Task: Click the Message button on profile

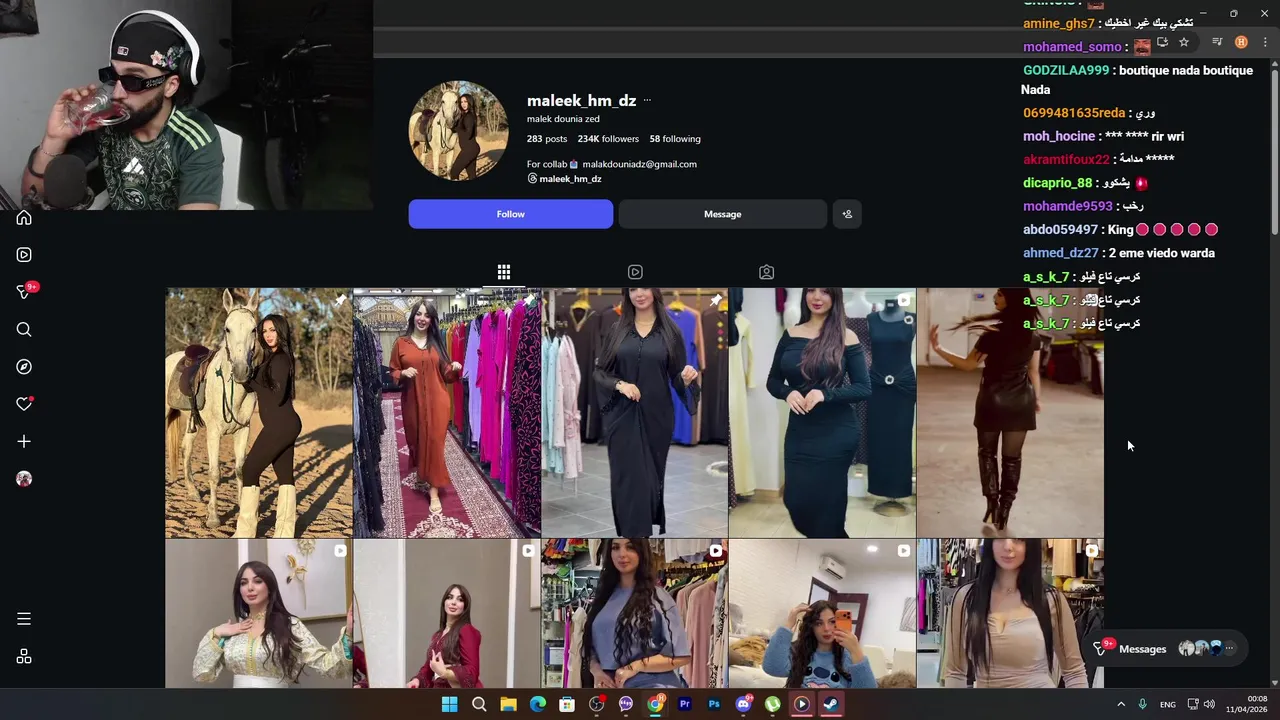Action: (722, 214)
